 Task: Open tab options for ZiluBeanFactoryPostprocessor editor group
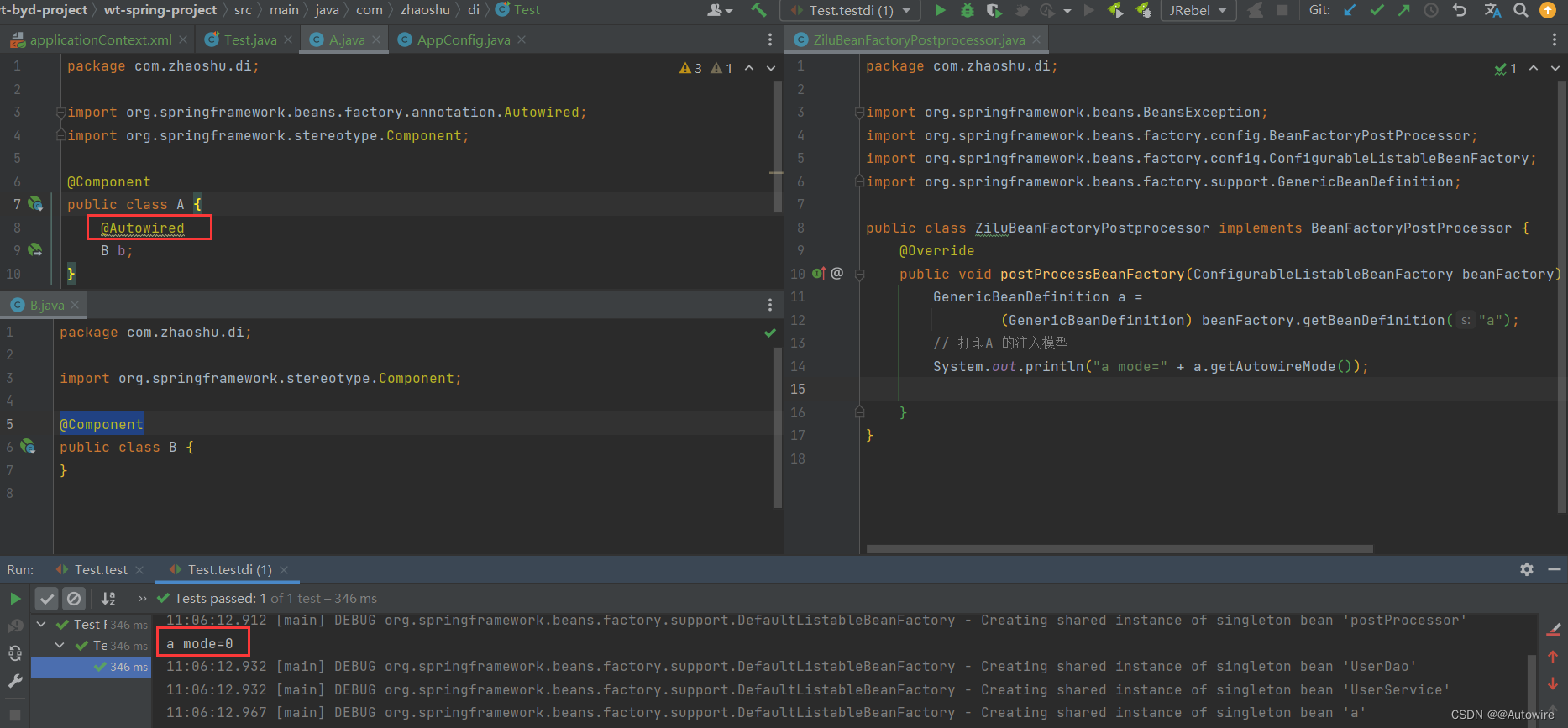click(1555, 39)
